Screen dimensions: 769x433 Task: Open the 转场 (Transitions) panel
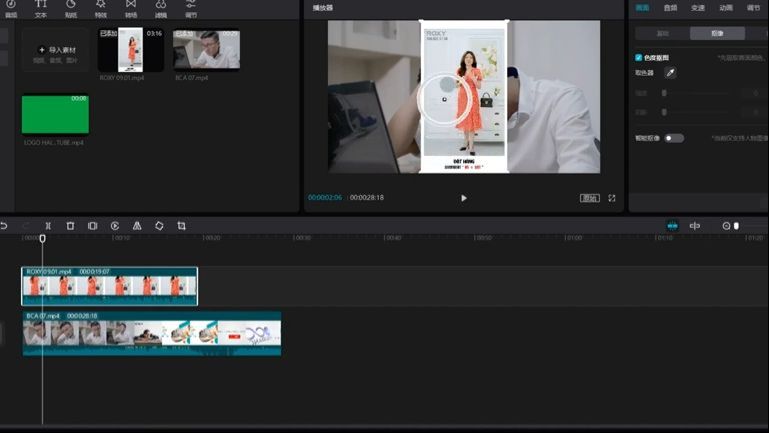(x=131, y=9)
